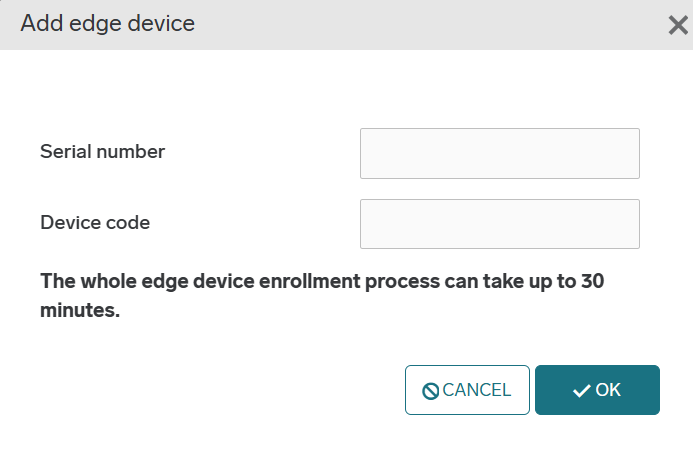Confirm the dialog with OK
Image resolution: width=693 pixels, height=450 pixels.
tap(597, 390)
